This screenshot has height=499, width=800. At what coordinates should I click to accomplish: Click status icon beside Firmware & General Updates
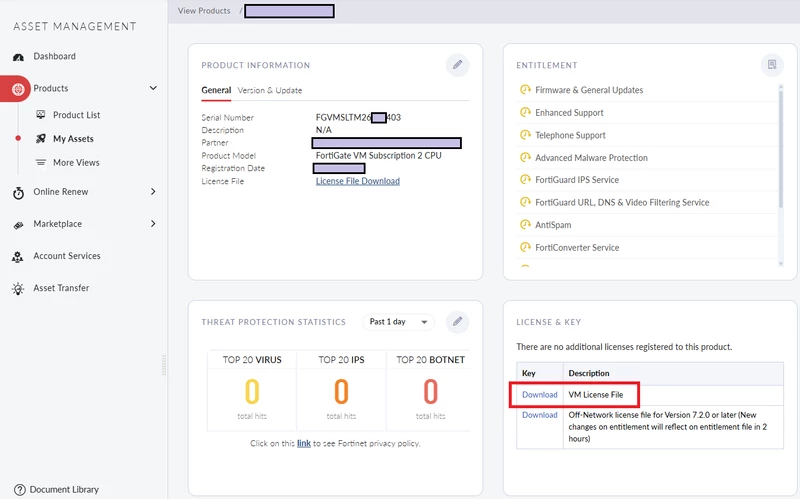pos(525,90)
